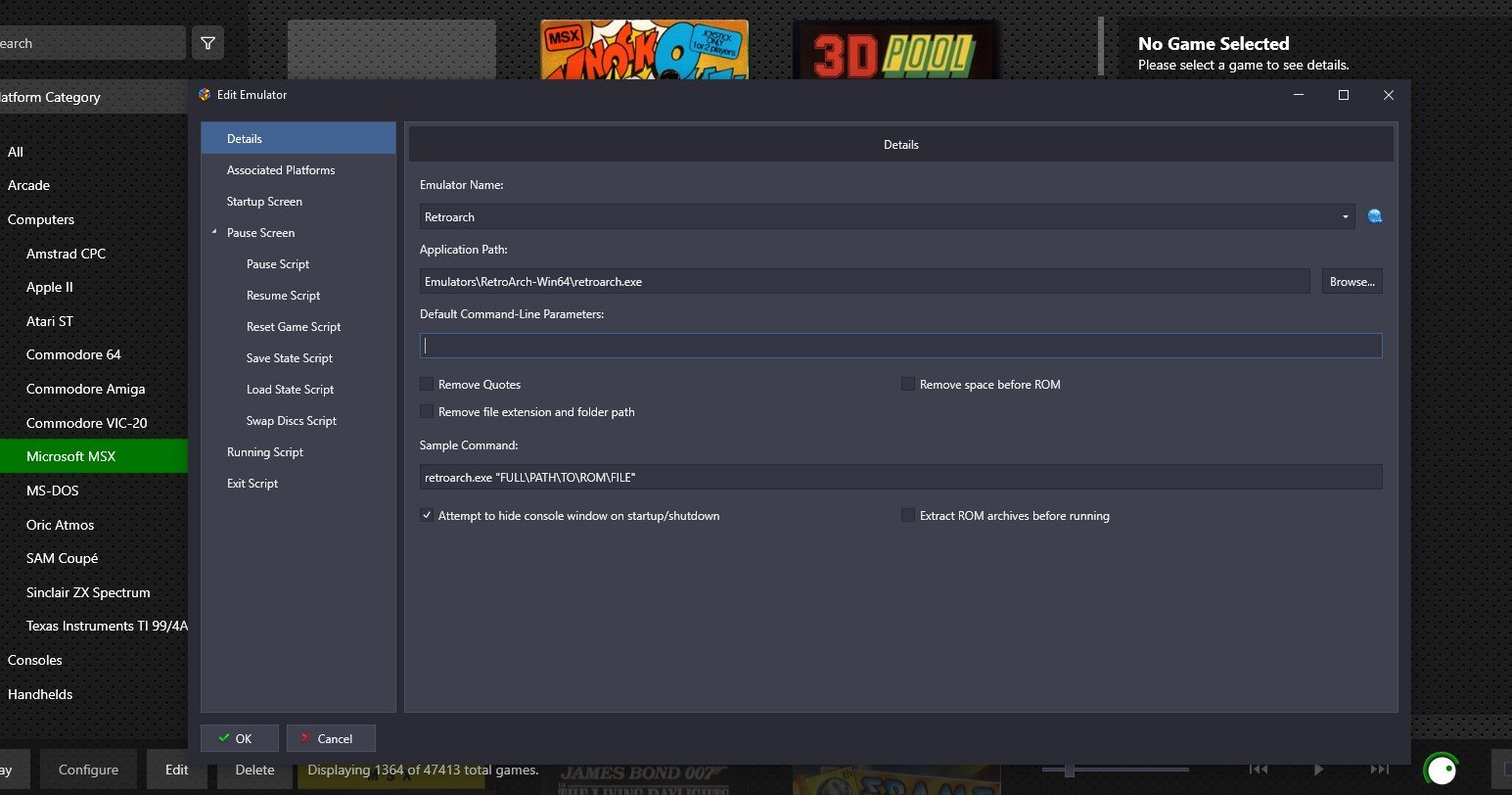Screen dimensions: 1512x795
Task: Adjust the volume slider at bottom
Action: coord(1116,771)
